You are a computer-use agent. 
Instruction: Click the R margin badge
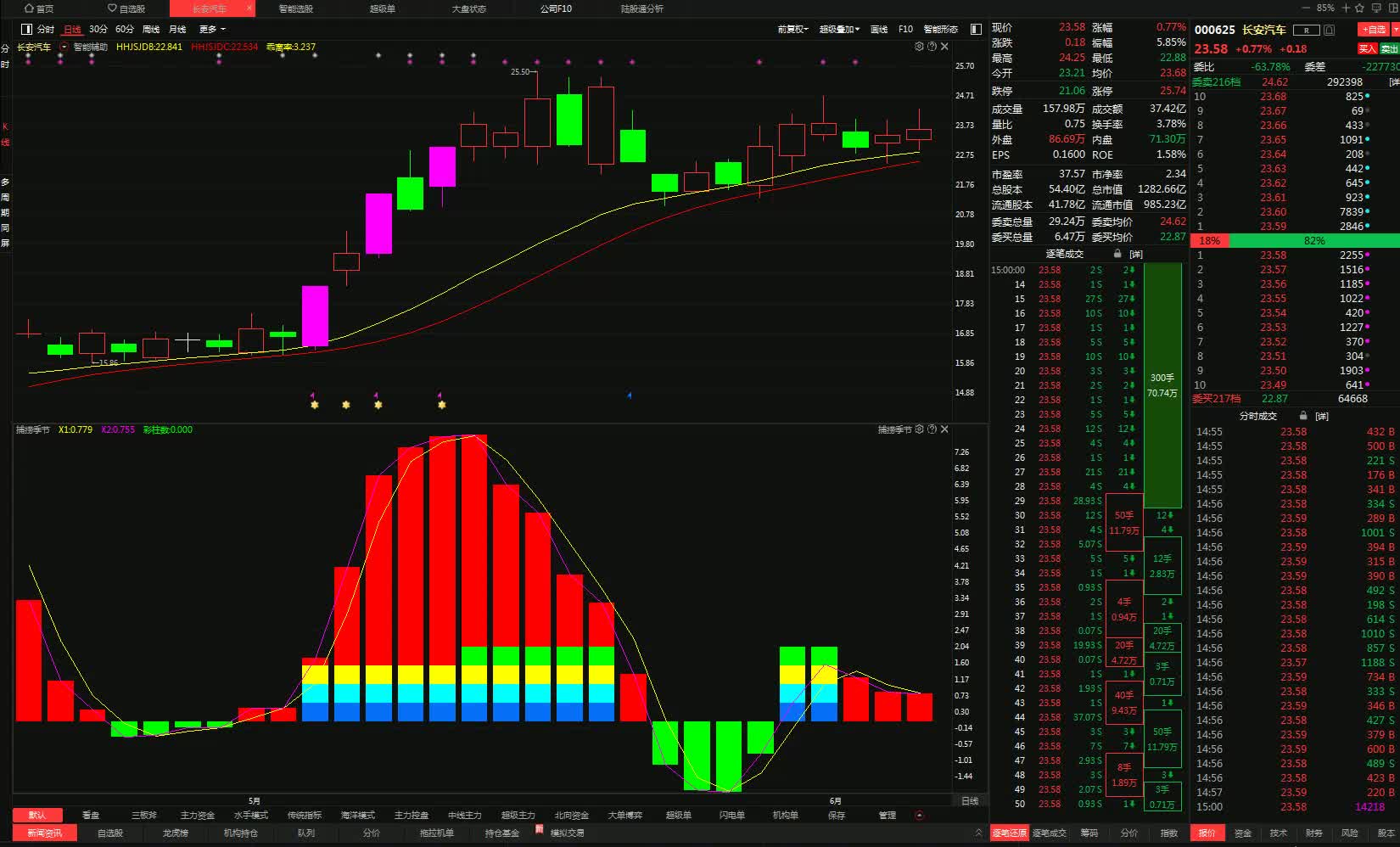(1308, 30)
